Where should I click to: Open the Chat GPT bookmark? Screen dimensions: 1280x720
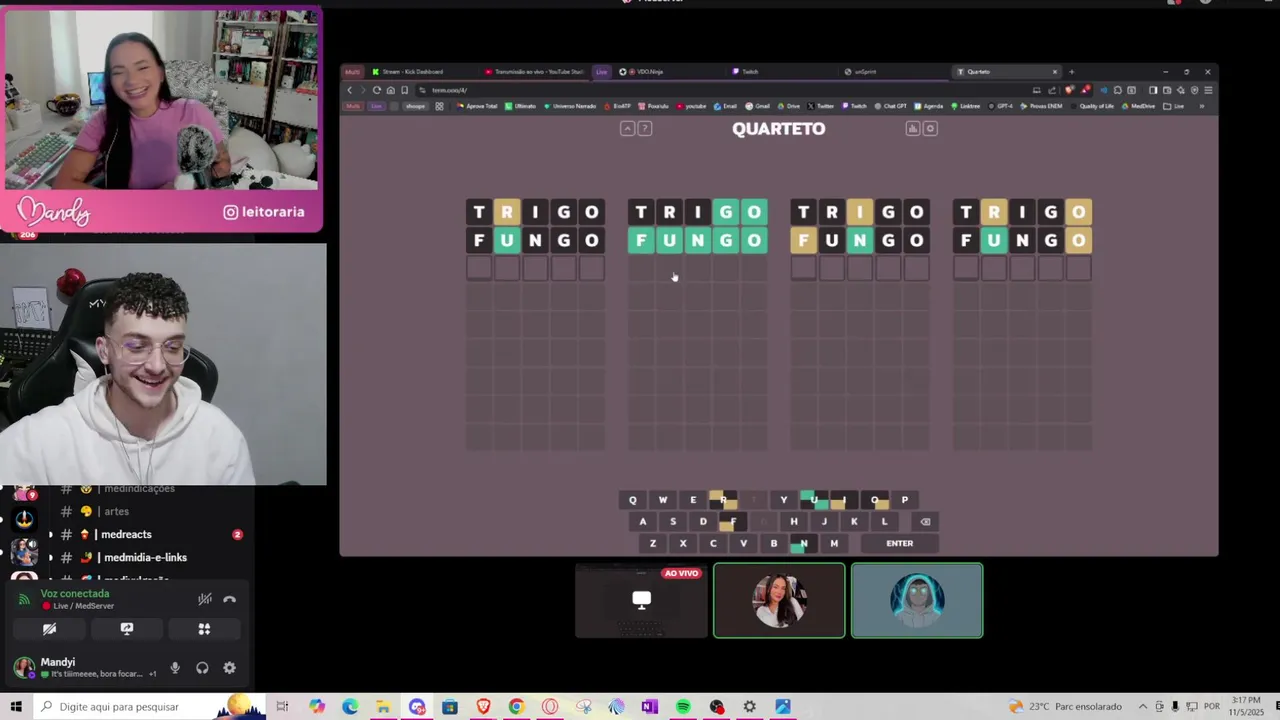(x=893, y=106)
